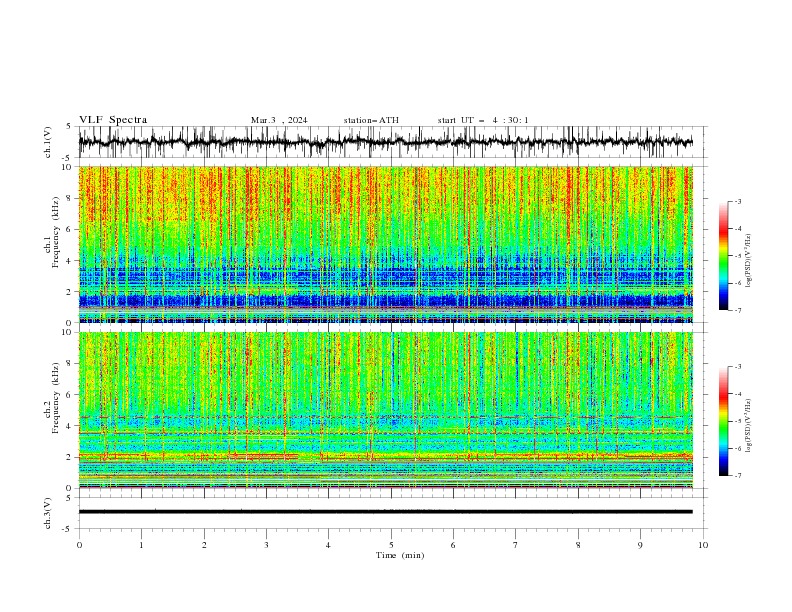Click the ch.2 colorbar "log(PSD)(V²/Hz)" label
Image resolution: width=792 pixels, height=612 pixels.
[748, 424]
